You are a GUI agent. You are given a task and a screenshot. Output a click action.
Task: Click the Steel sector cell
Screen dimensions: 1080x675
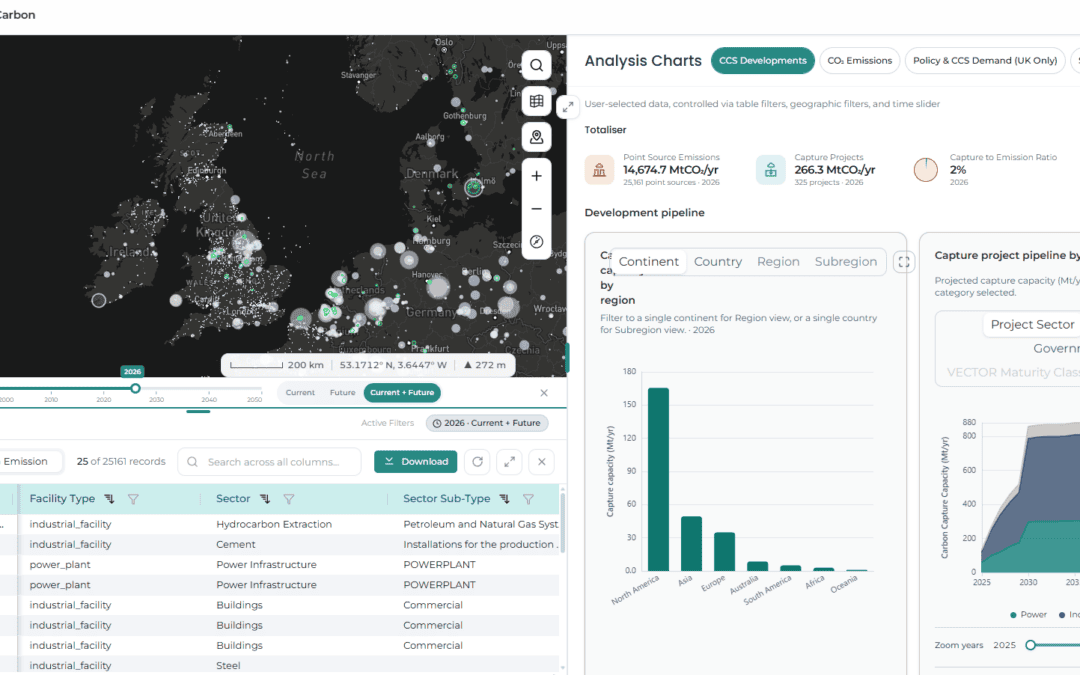(228, 665)
